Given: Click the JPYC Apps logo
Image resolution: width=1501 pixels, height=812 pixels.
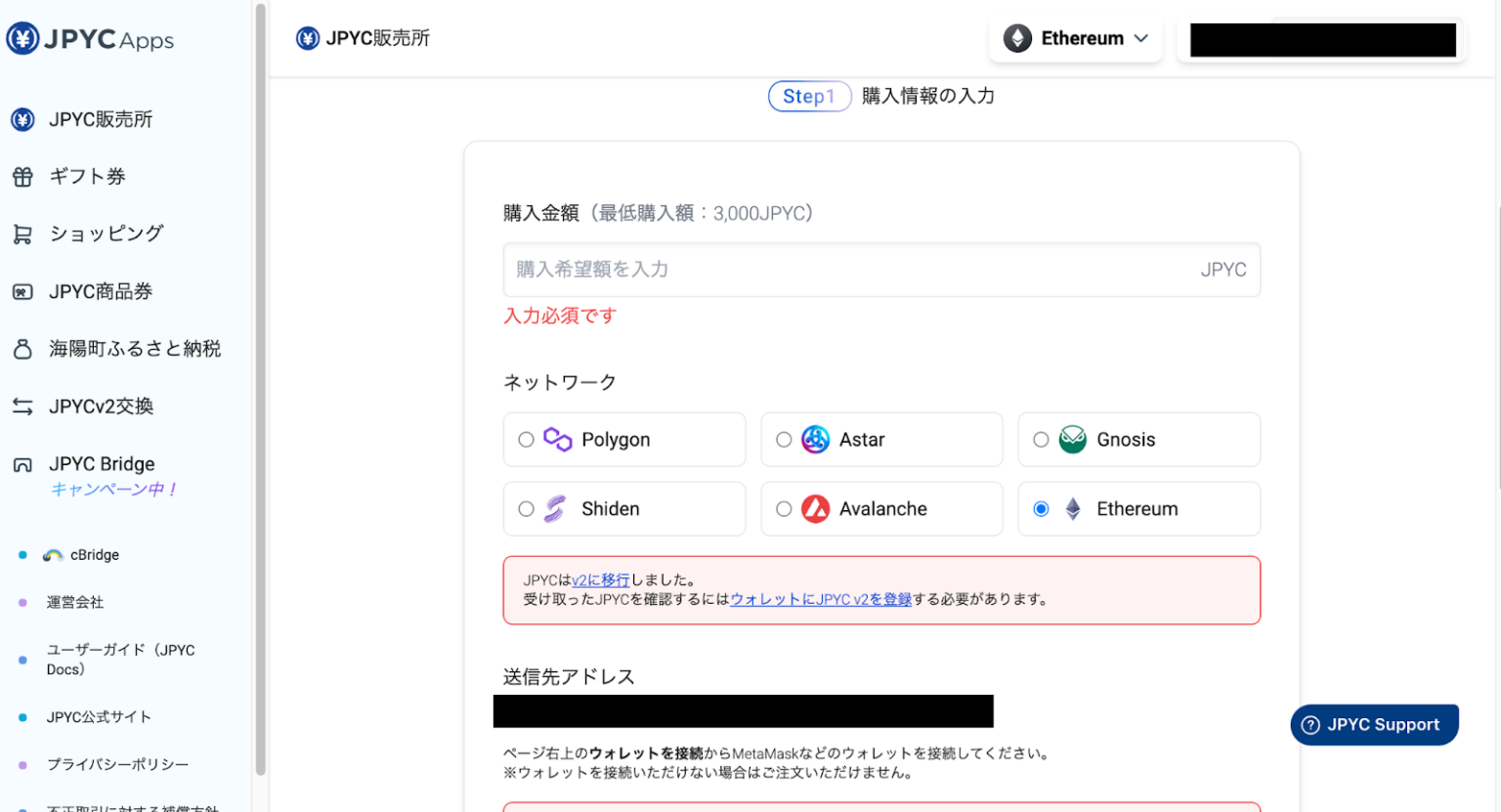Looking at the screenshot, I should 89,39.
